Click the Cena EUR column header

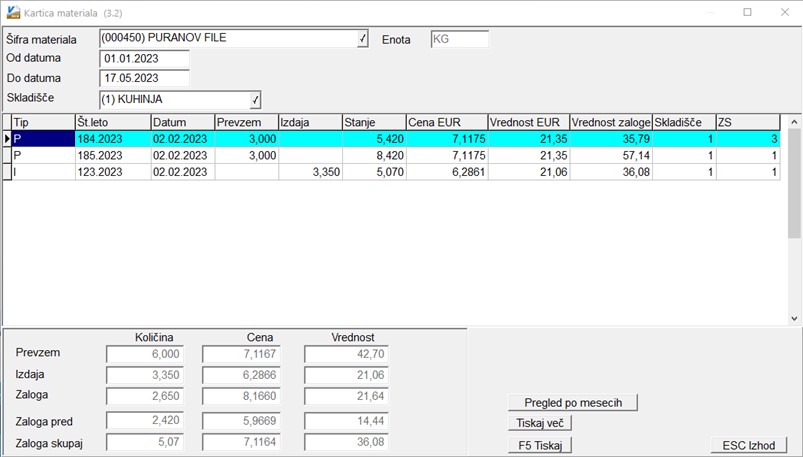point(445,122)
